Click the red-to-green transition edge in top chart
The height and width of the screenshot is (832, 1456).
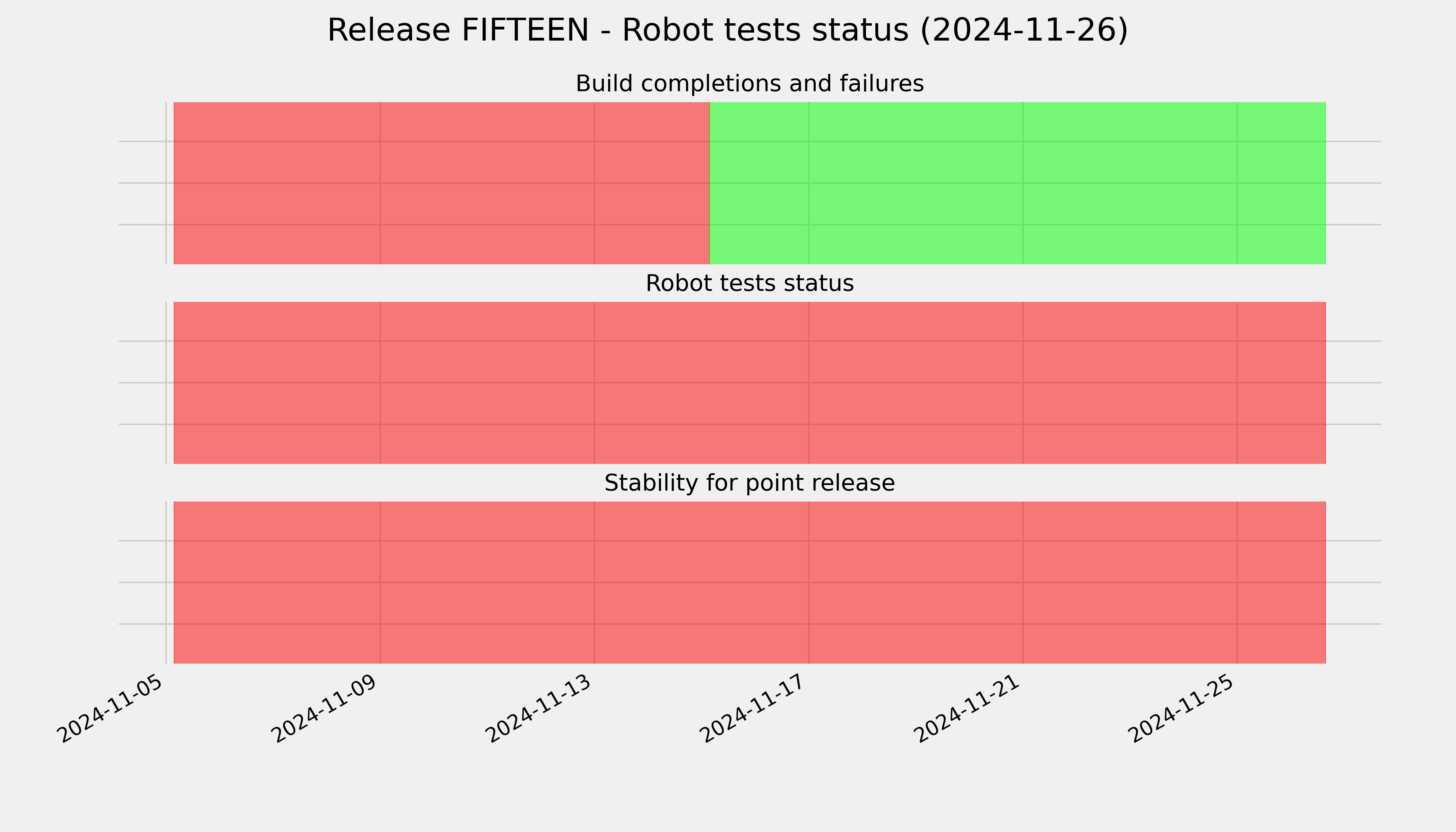pos(710,183)
